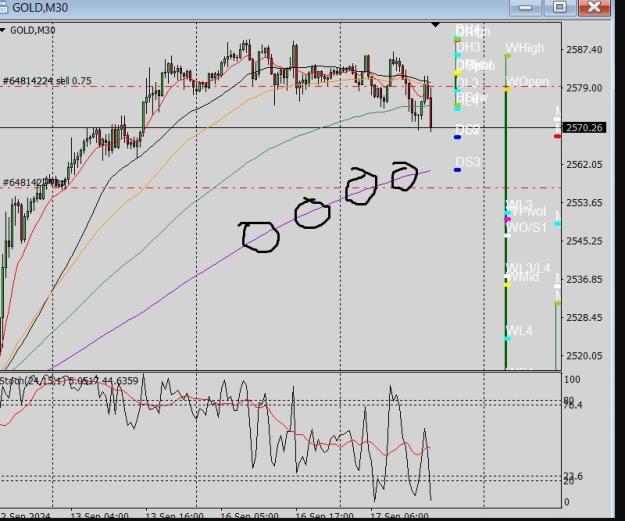Minimize the GOLD,M30 chart window
The image size is (625, 521).
point(525,7)
